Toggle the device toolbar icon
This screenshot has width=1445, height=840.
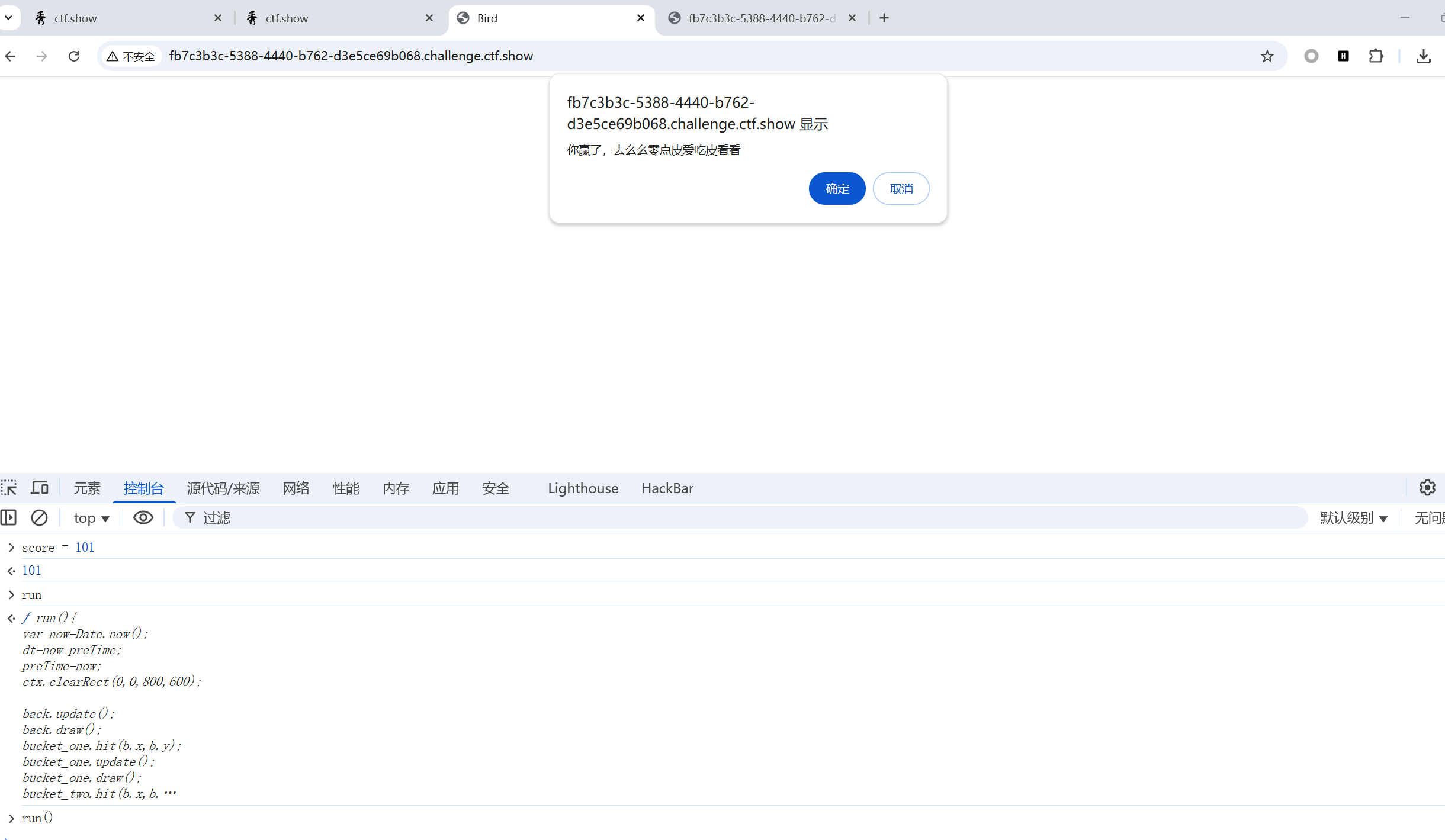click(40, 488)
